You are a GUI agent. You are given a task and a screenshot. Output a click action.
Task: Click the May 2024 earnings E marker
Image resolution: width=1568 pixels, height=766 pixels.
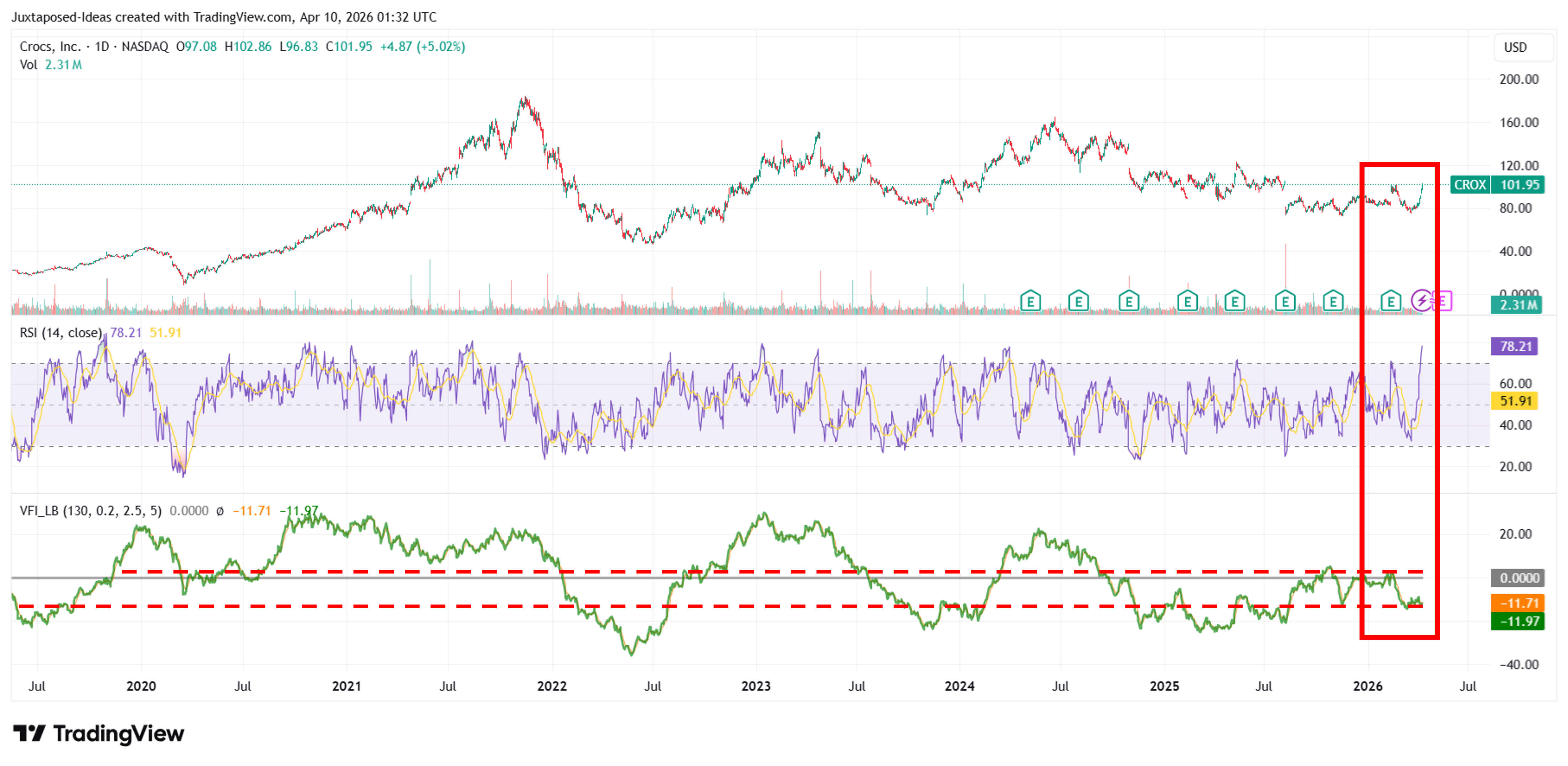point(1030,301)
